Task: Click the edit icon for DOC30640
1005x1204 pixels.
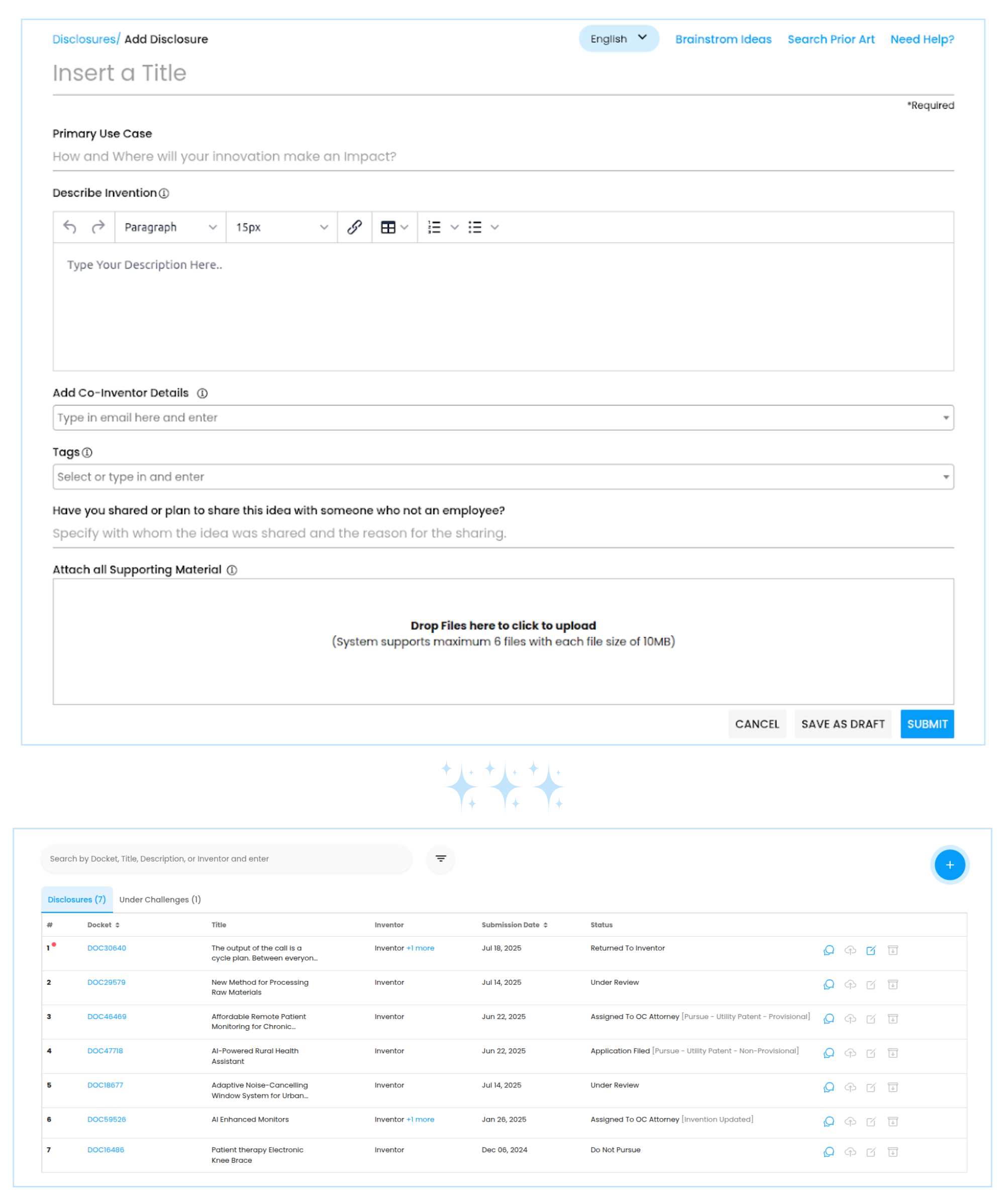Action: coord(870,950)
